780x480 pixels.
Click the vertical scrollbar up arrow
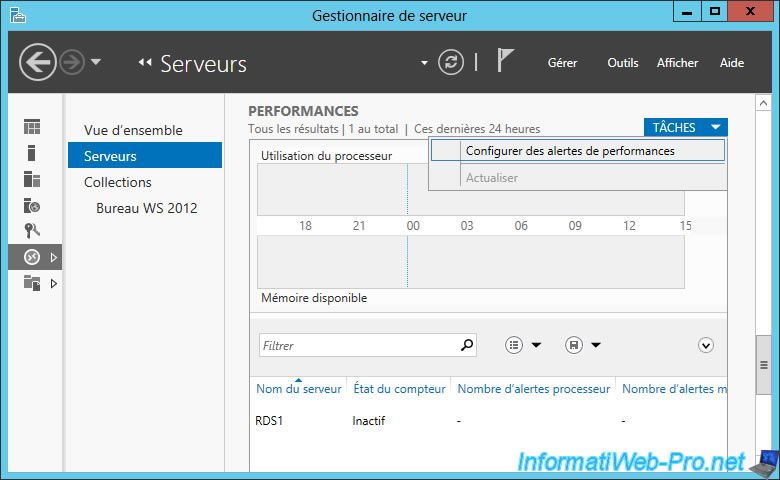tap(763, 103)
